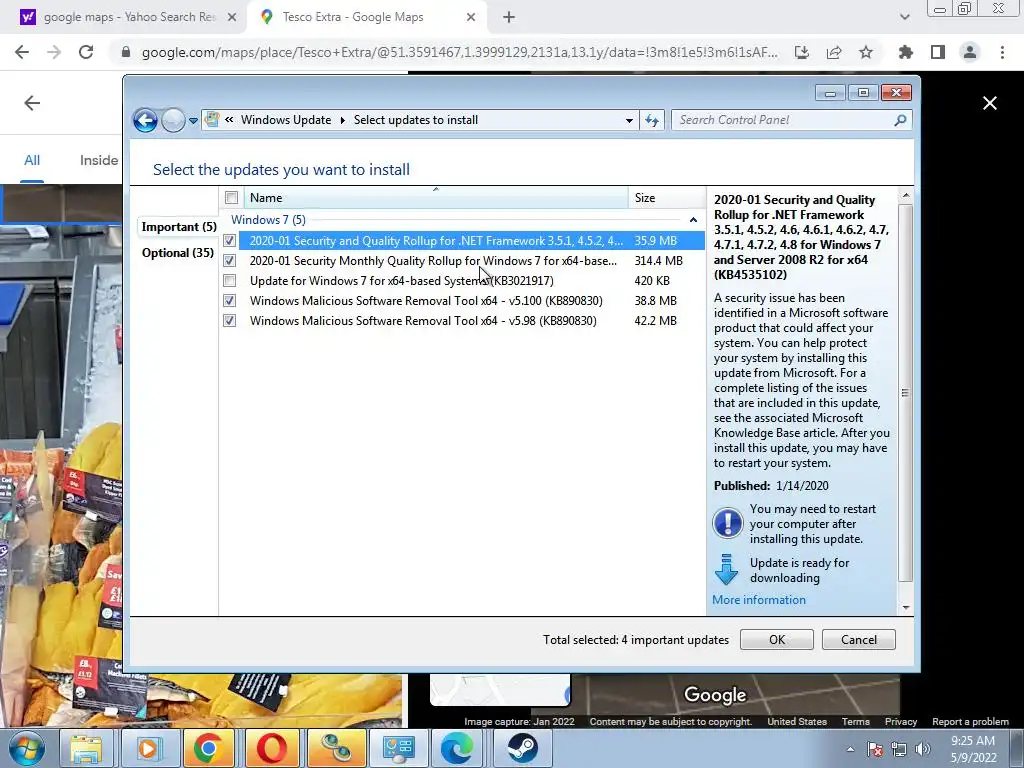Click the volume speaker tray icon
This screenshot has width=1024, height=768.
[923, 749]
